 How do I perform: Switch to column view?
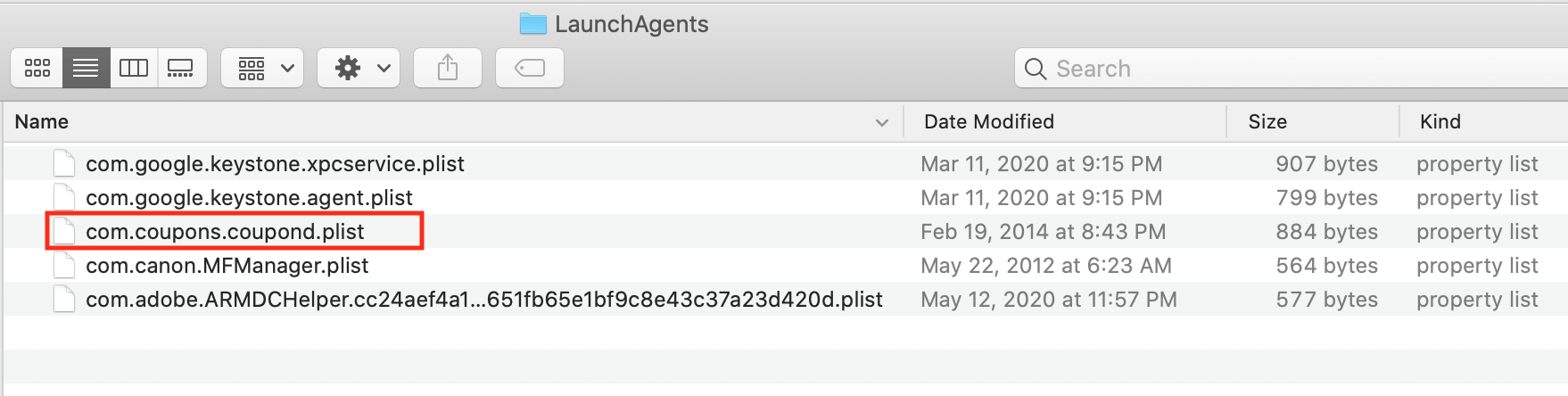tap(134, 68)
